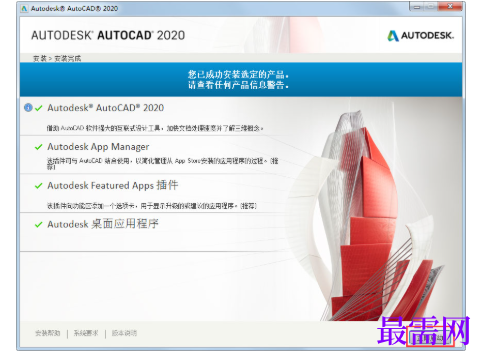Viewport: 489px width, 362px height.
Task: Click the green checkmark next to Autodesk App Manager
Action: pos(39,147)
